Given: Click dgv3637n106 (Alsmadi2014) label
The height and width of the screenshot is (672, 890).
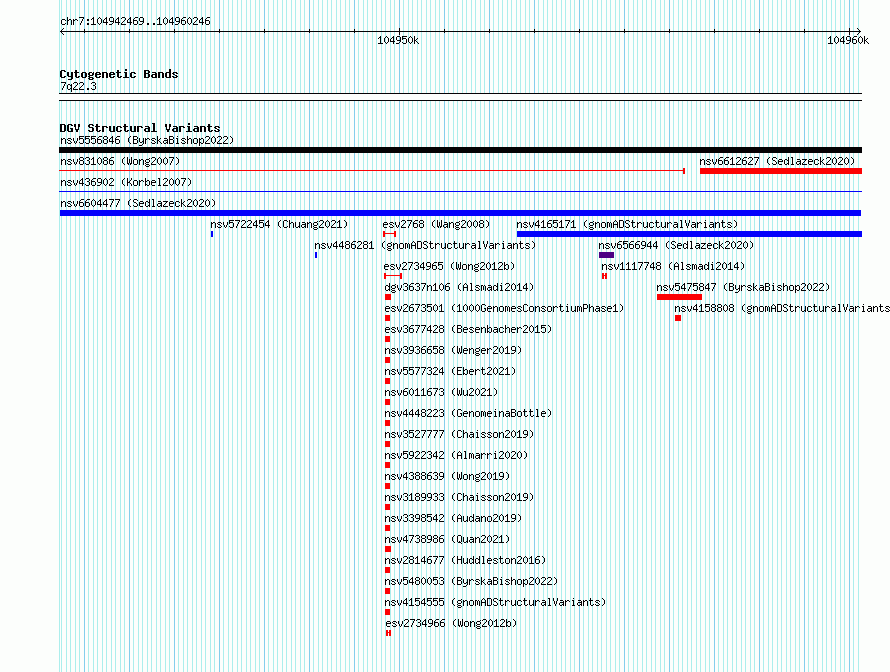Looking at the screenshot, I should (x=459, y=287).
